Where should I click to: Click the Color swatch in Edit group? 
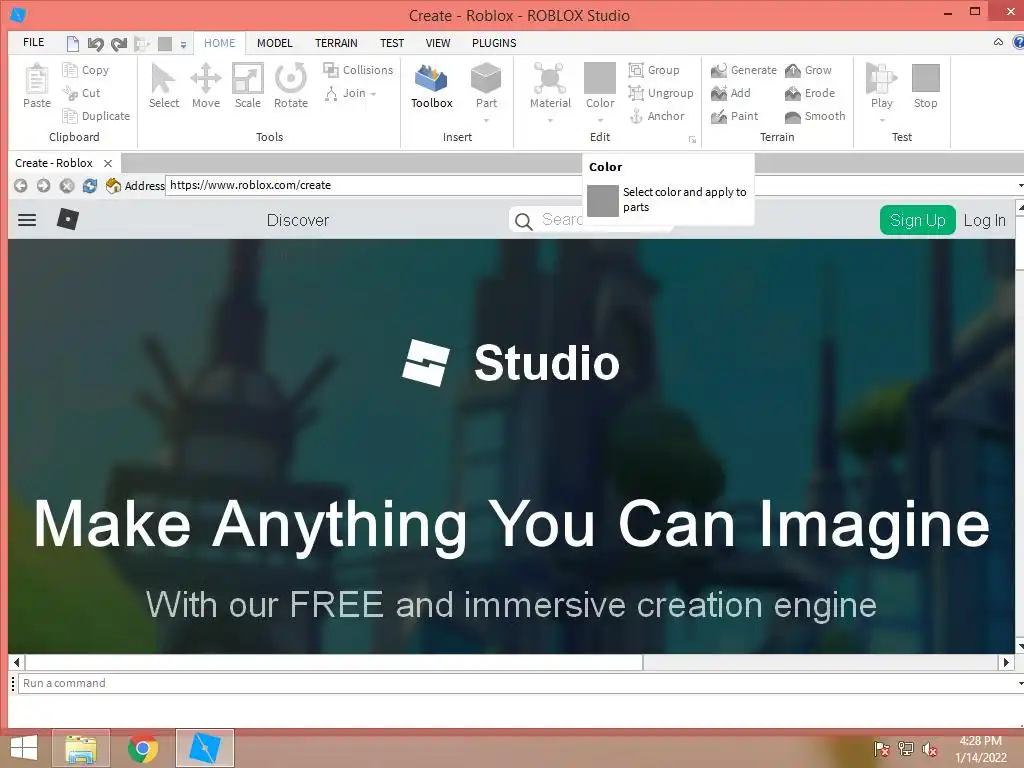tap(600, 78)
